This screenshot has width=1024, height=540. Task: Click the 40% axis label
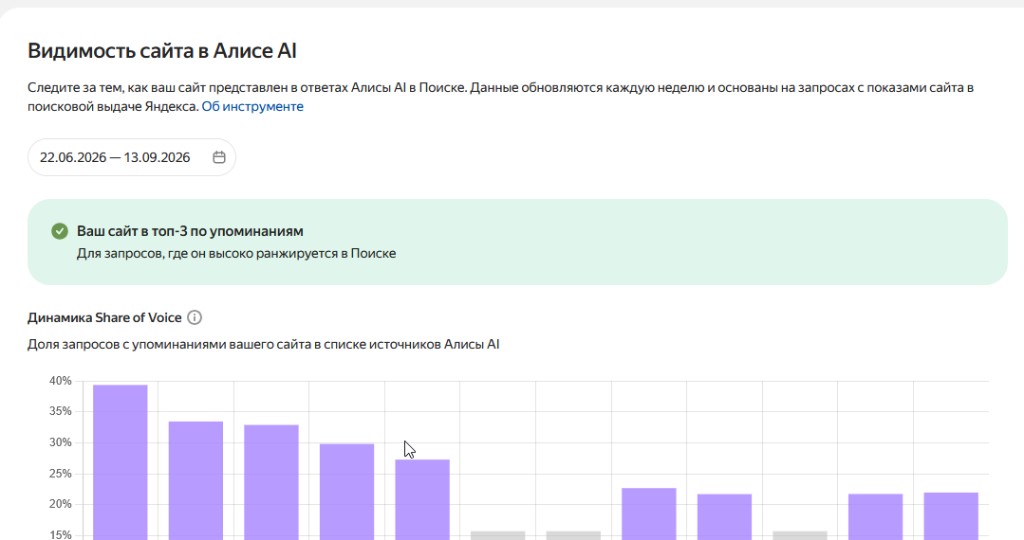coord(60,381)
